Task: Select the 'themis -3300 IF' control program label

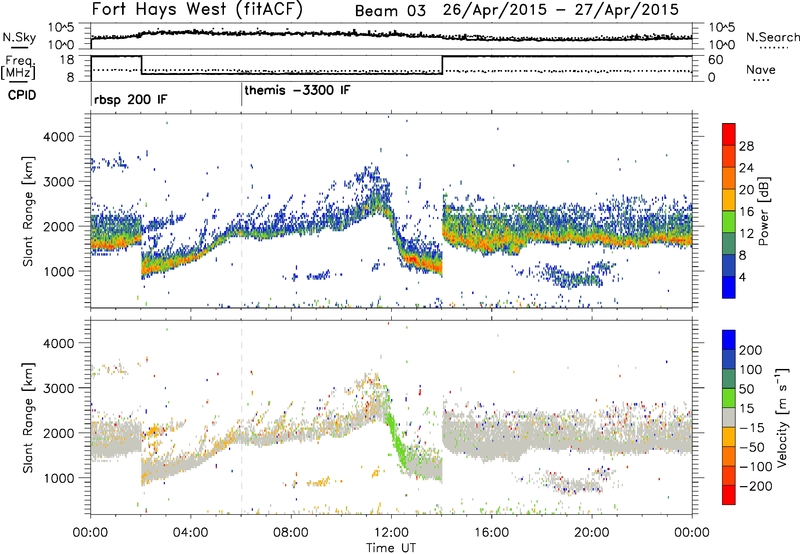Action: pyautogui.click(x=297, y=90)
